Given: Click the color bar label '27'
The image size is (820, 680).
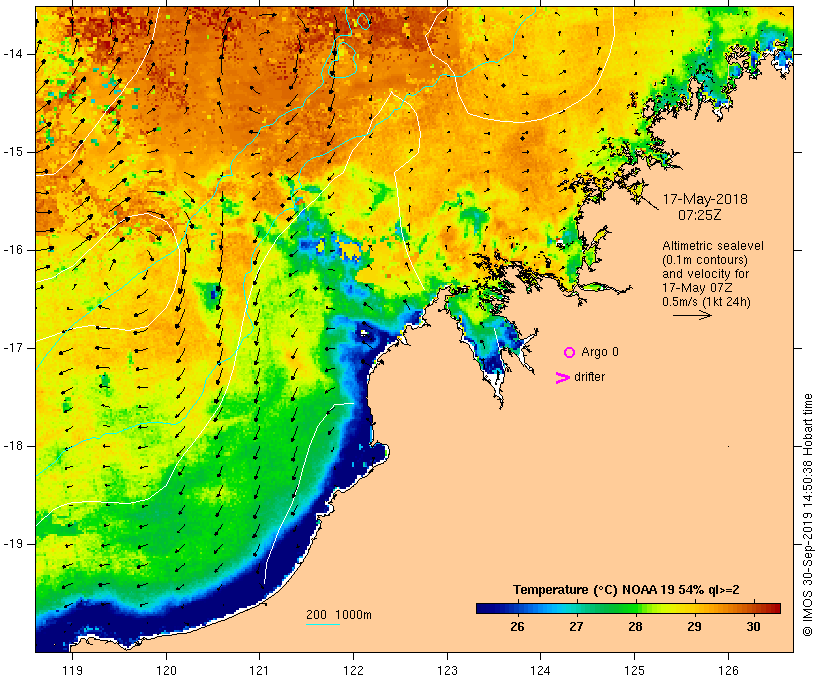Looking at the screenshot, I should click(576, 626).
